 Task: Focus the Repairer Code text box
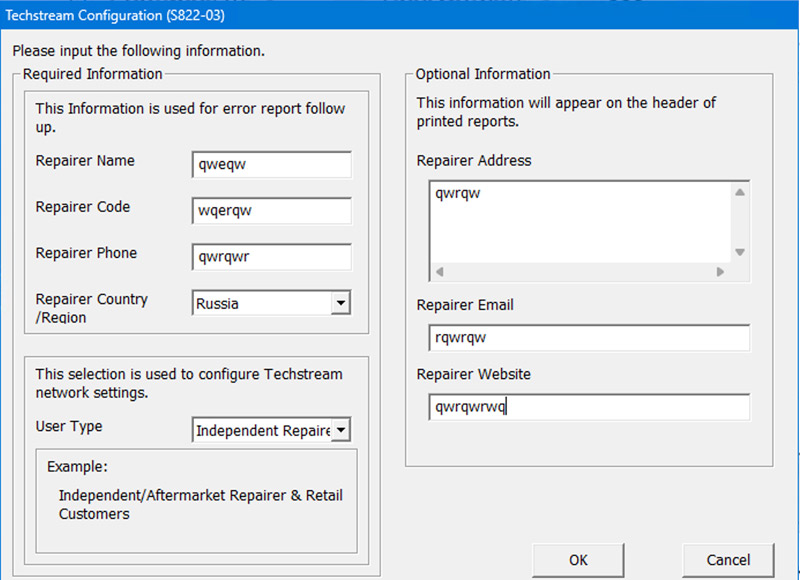[x=271, y=211]
